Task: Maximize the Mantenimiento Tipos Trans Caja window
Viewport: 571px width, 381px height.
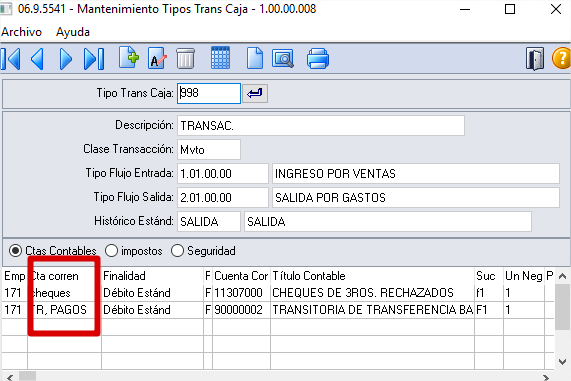Action: 510,9
